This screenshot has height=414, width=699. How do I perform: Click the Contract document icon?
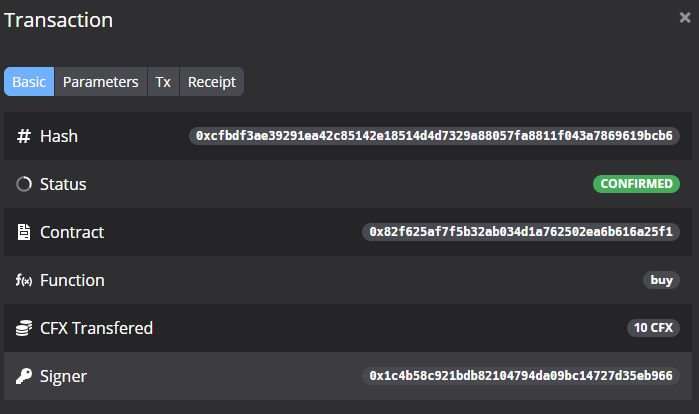click(x=24, y=232)
